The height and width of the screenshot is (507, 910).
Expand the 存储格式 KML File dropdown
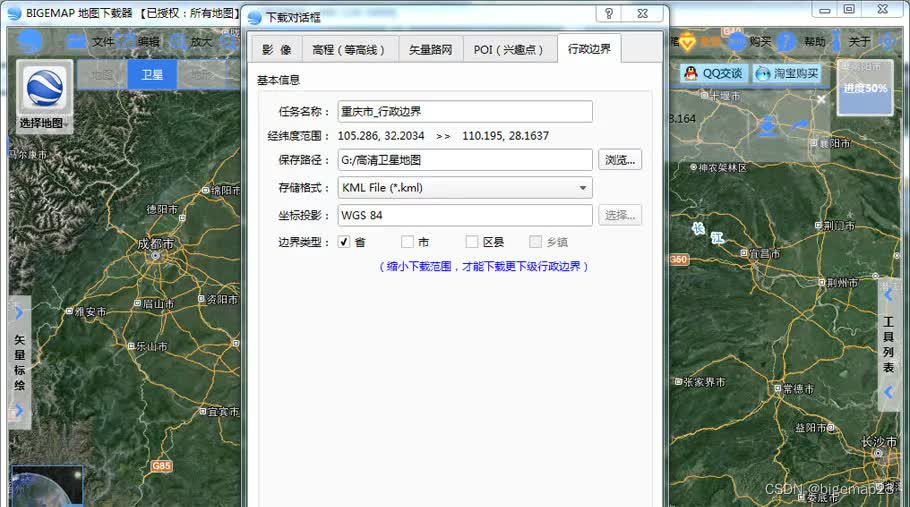coord(582,188)
